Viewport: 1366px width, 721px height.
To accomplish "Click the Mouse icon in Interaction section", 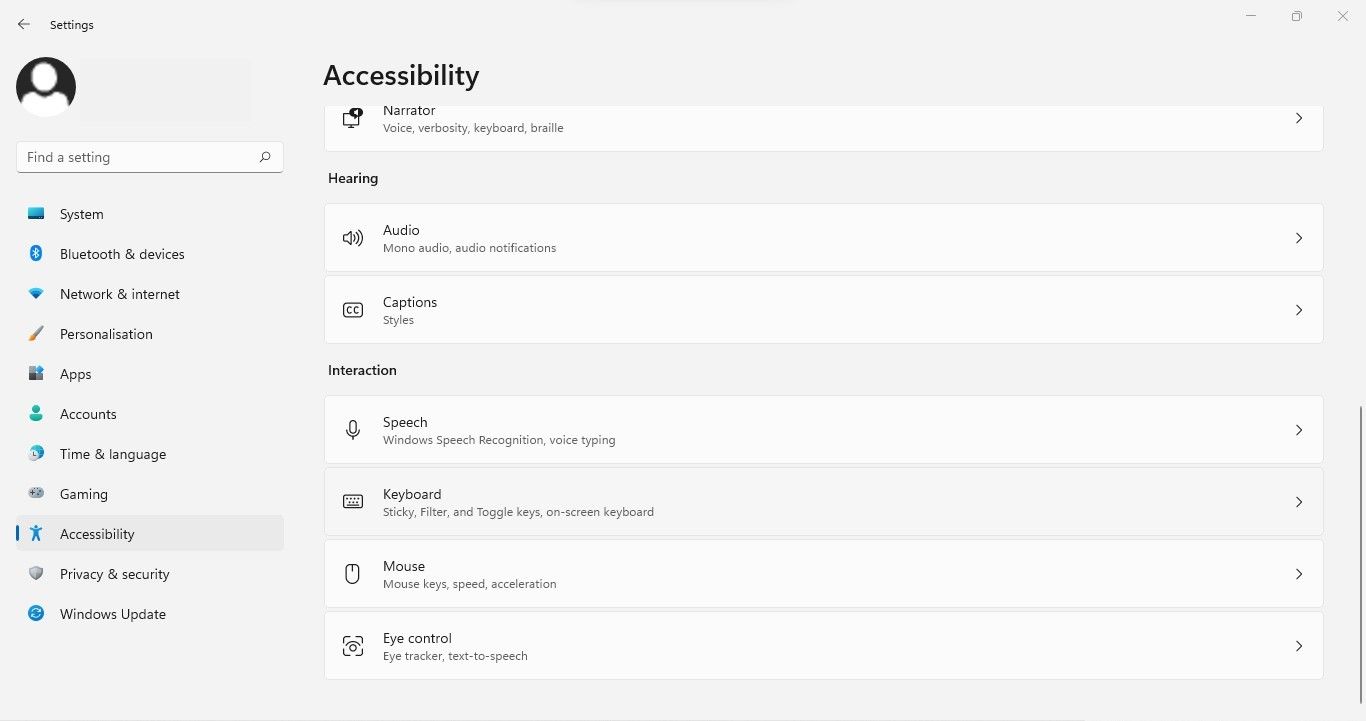I will click(x=352, y=574).
